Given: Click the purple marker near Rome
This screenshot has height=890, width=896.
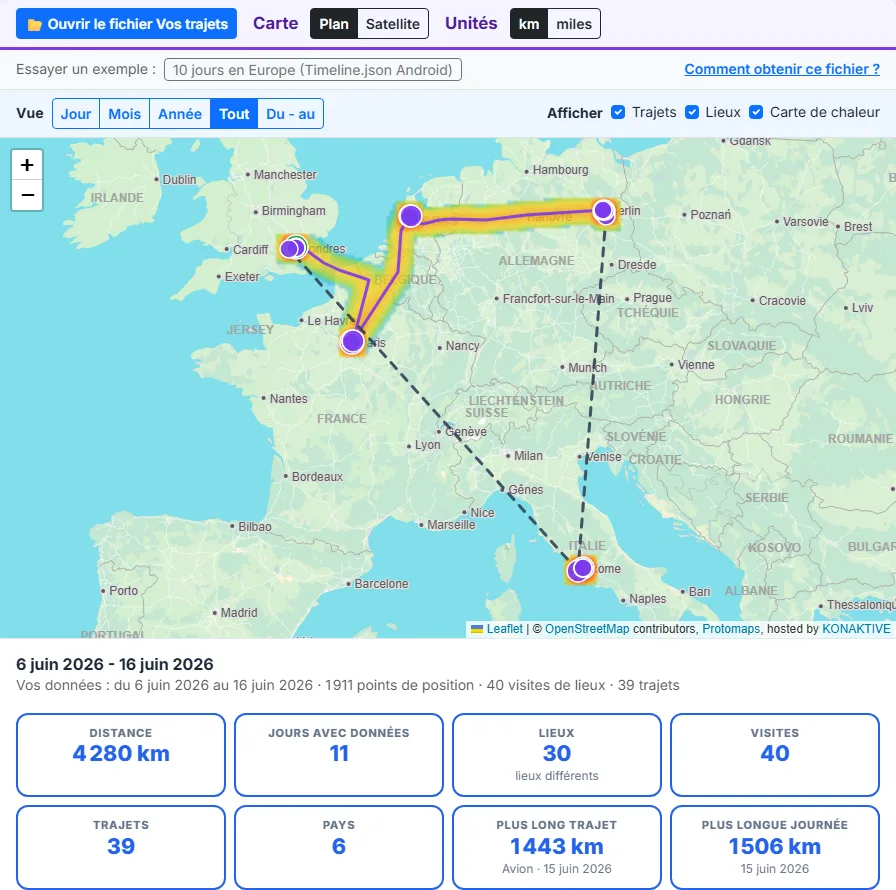Looking at the screenshot, I should click(582, 569).
